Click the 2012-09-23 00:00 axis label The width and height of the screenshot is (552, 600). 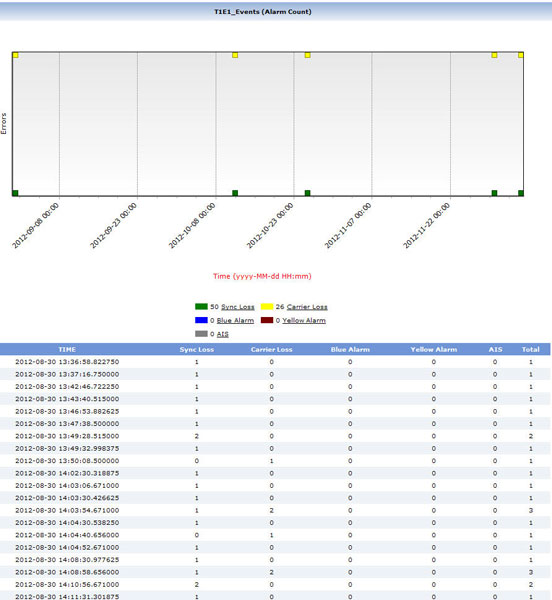tap(114, 226)
